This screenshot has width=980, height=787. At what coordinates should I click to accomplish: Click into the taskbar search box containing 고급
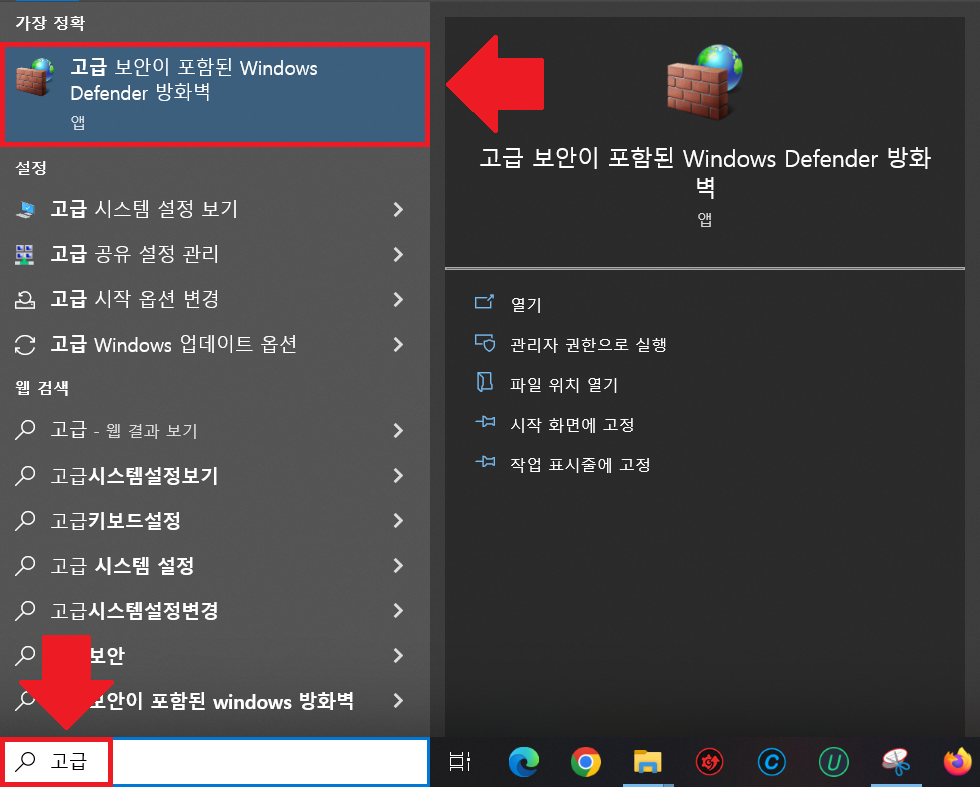(214, 761)
